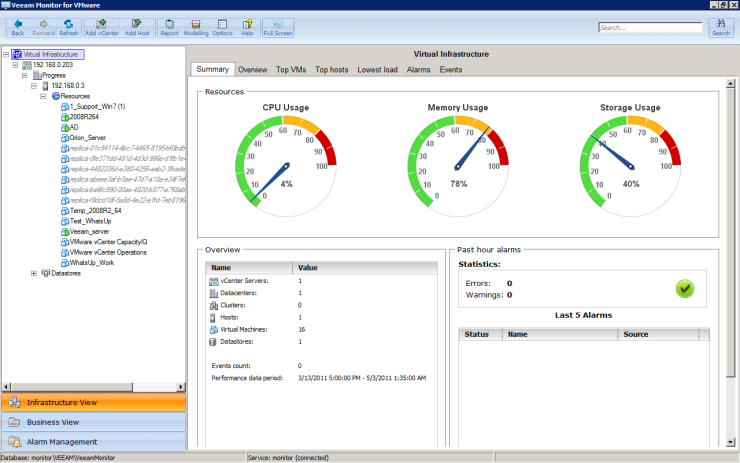Select the Temp_2008R2_64 VM
Image resolution: width=740 pixels, height=463 pixels.
click(x=95, y=210)
